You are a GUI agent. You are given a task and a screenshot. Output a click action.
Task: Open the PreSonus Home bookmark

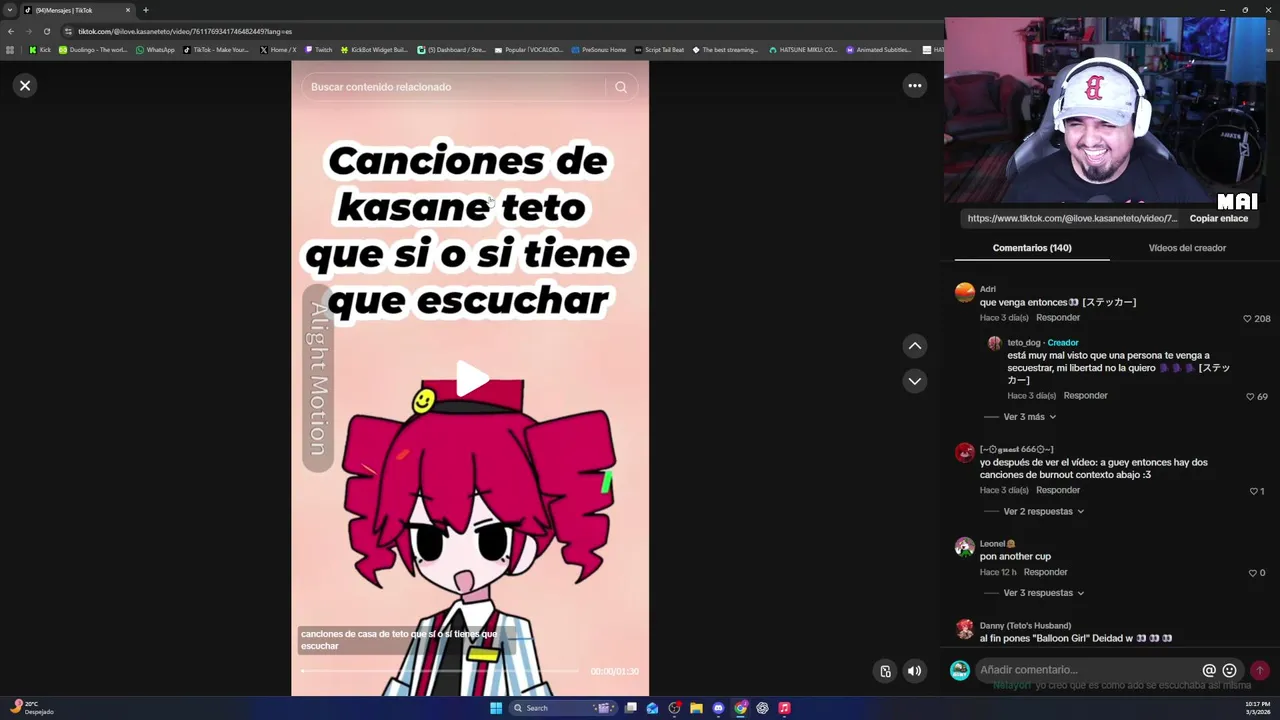coord(599,50)
